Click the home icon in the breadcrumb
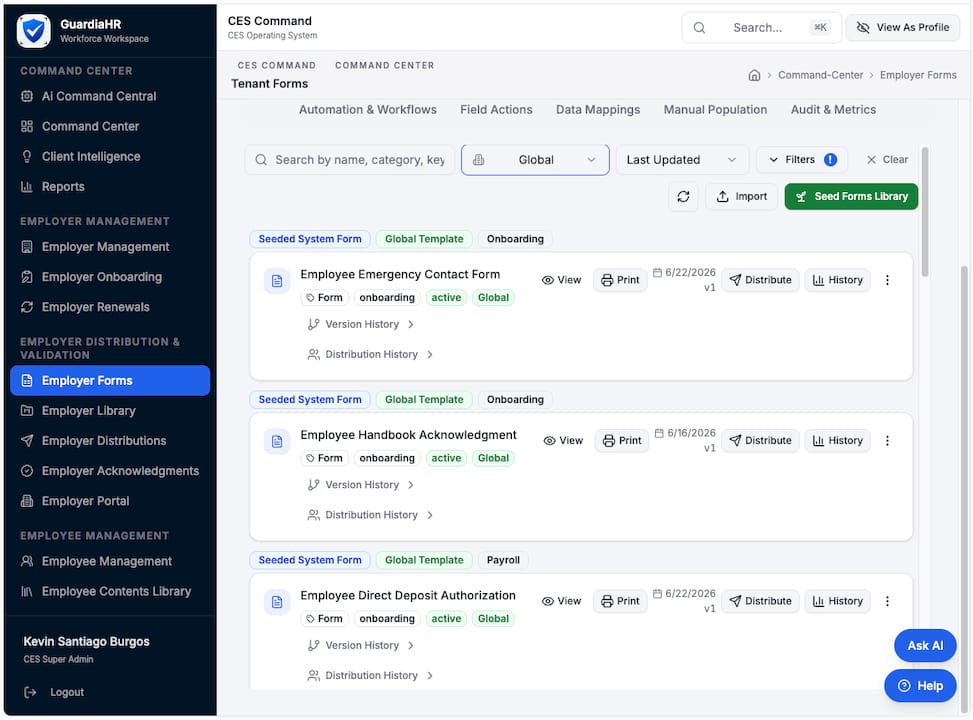973x720 pixels. tap(755, 75)
